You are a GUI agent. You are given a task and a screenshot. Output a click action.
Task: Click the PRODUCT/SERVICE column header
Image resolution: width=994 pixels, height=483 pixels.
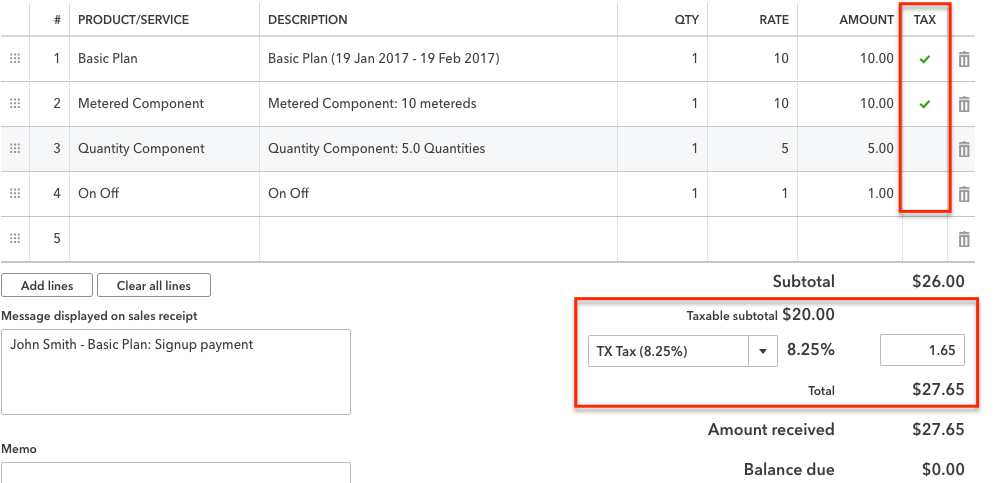click(x=133, y=20)
